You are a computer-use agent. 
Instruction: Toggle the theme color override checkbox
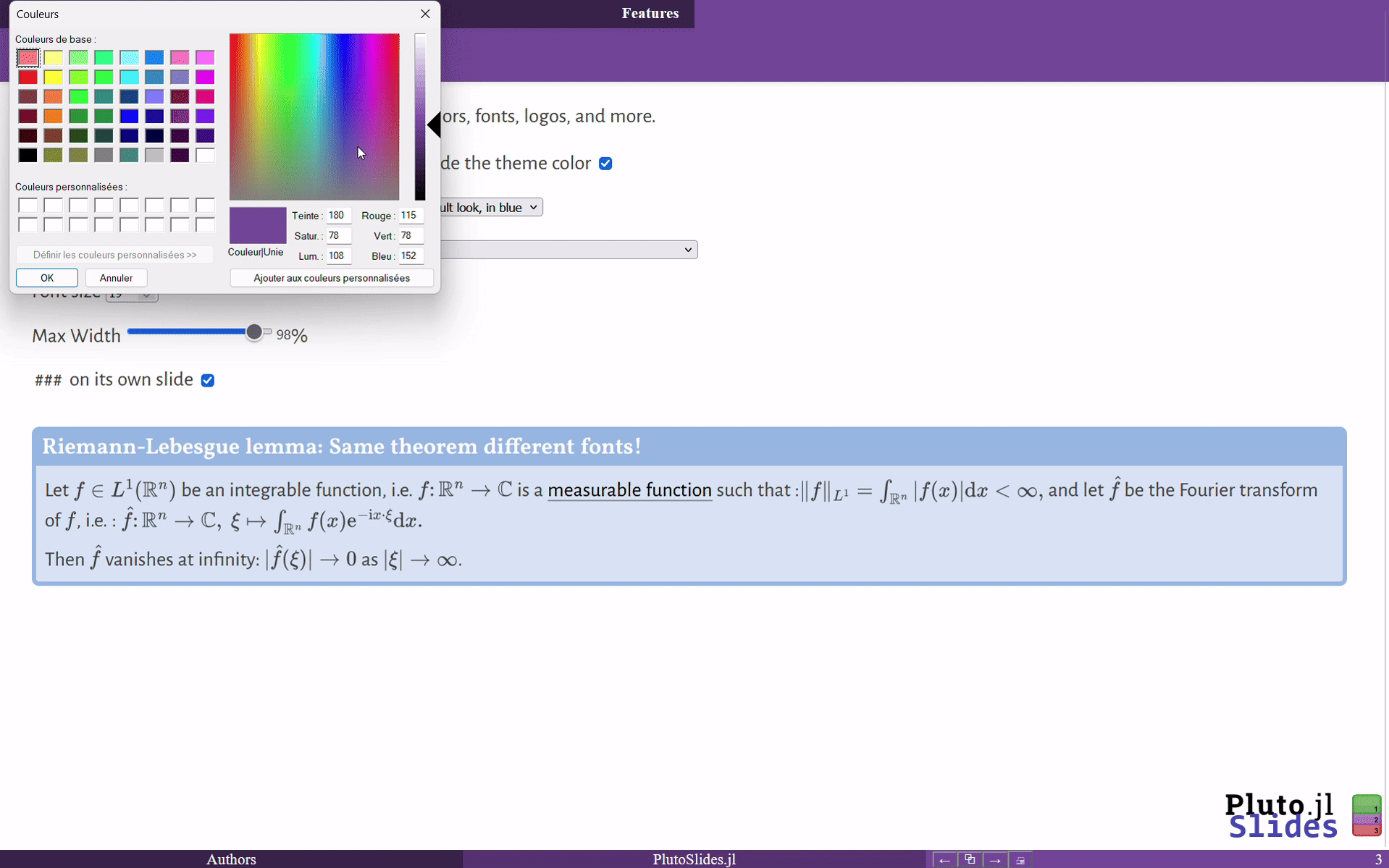pos(605,164)
